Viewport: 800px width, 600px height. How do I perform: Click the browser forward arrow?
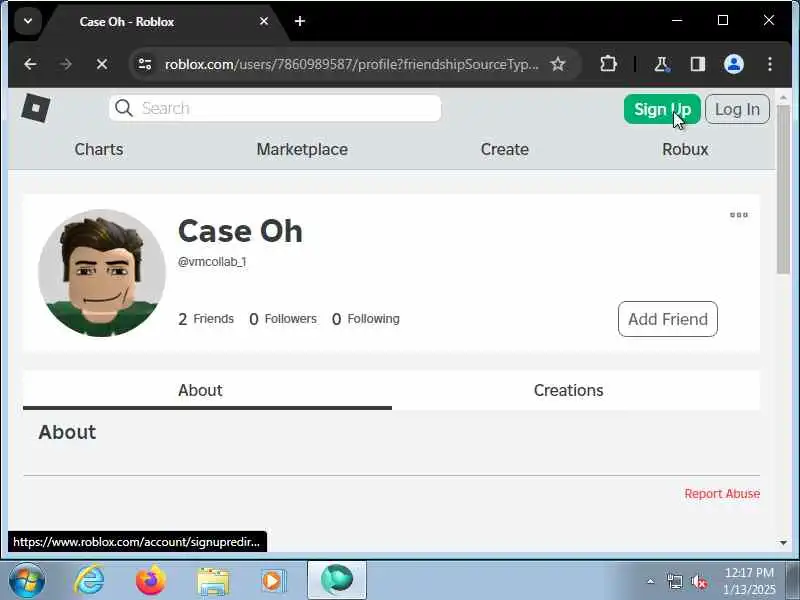pyautogui.click(x=66, y=64)
